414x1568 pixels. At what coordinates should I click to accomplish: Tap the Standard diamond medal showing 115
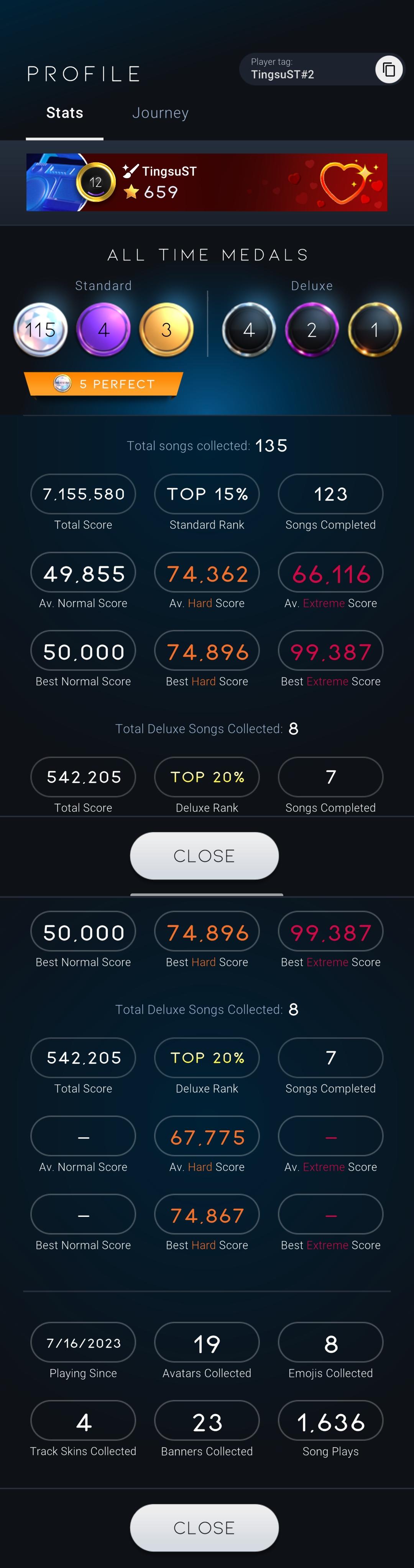(x=40, y=329)
